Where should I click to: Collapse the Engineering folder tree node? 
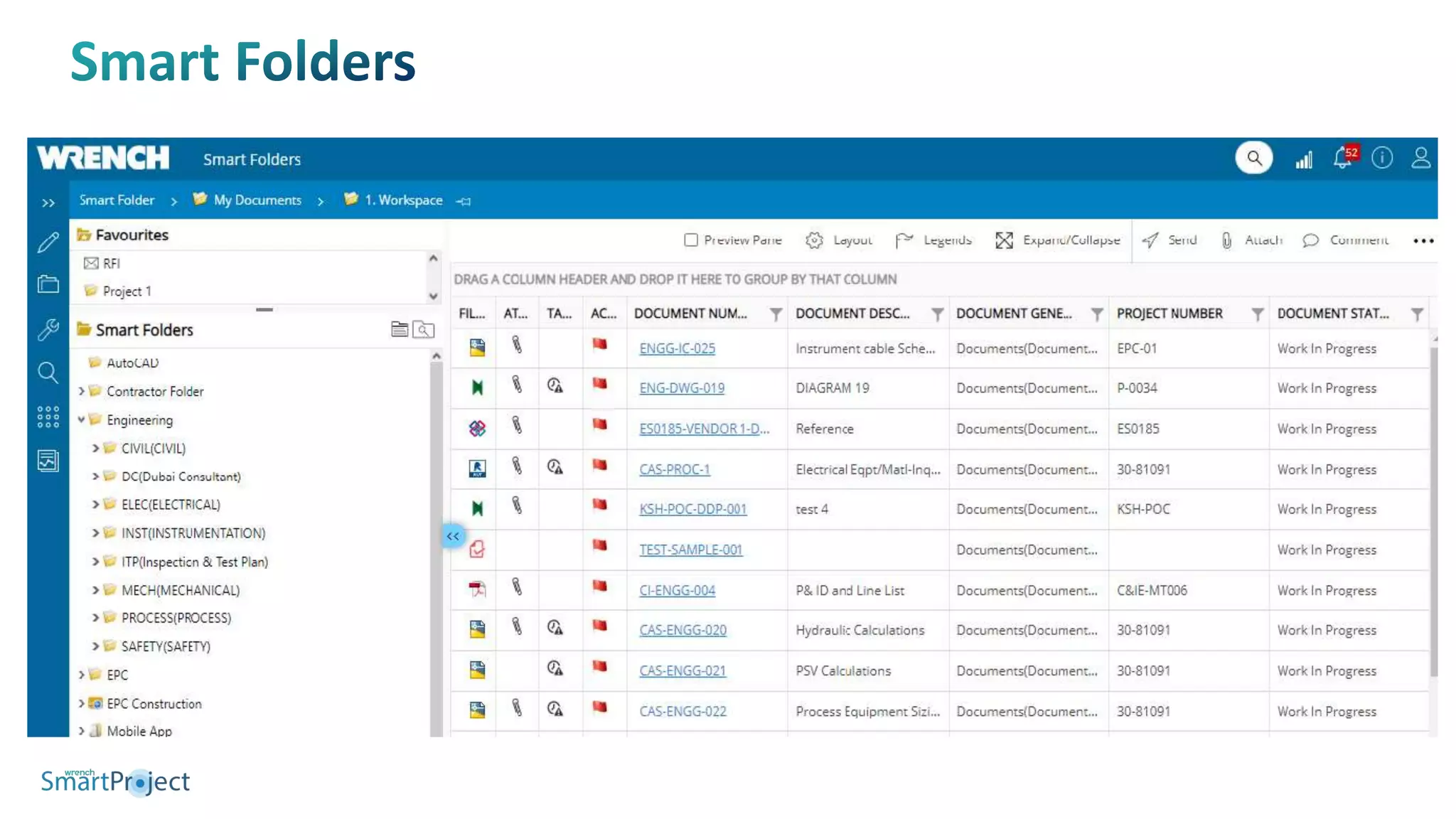coord(81,419)
